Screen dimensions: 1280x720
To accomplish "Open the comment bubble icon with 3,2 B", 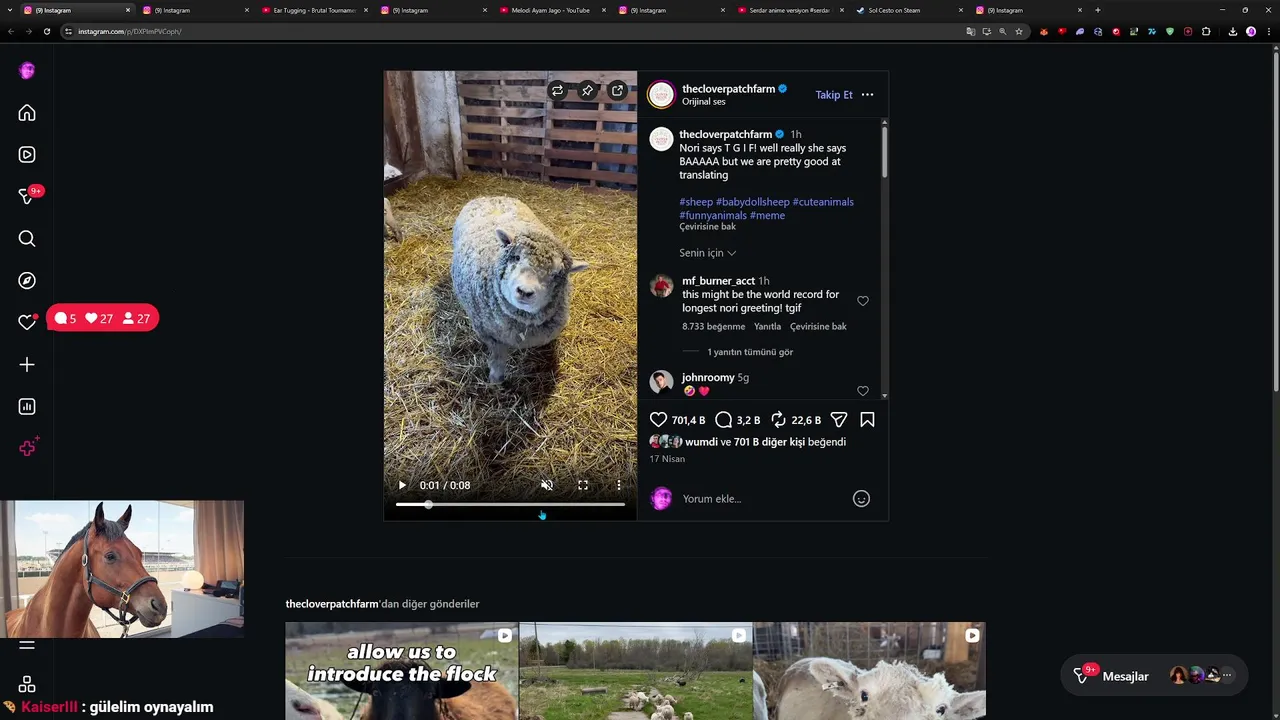I will [724, 420].
